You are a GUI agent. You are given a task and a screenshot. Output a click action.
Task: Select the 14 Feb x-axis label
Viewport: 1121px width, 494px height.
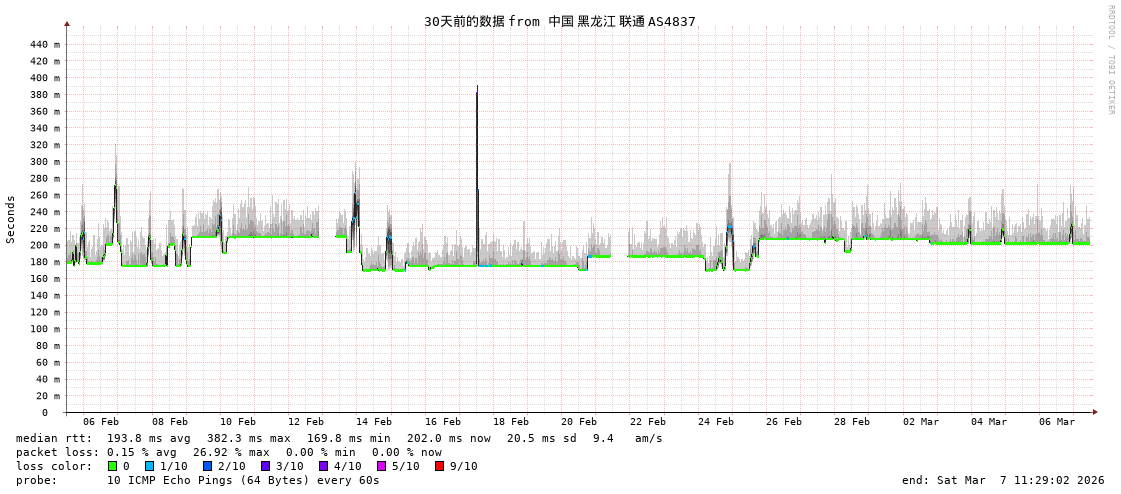coord(374,422)
